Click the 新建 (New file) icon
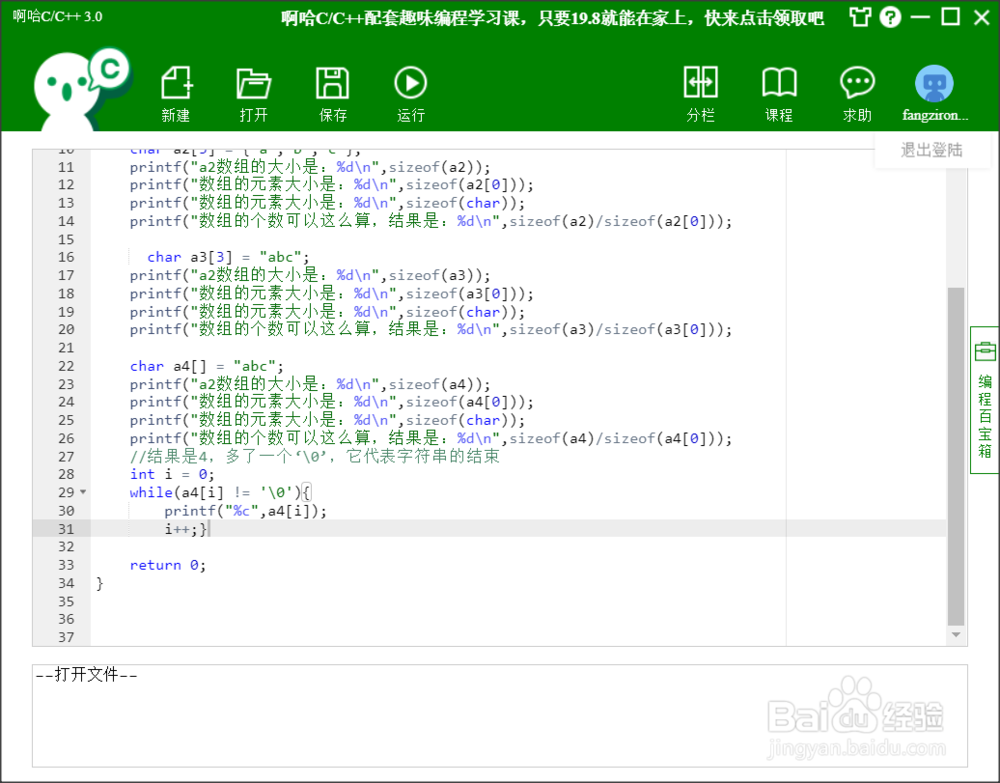This screenshot has height=783, width=1000. coord(176,83)
